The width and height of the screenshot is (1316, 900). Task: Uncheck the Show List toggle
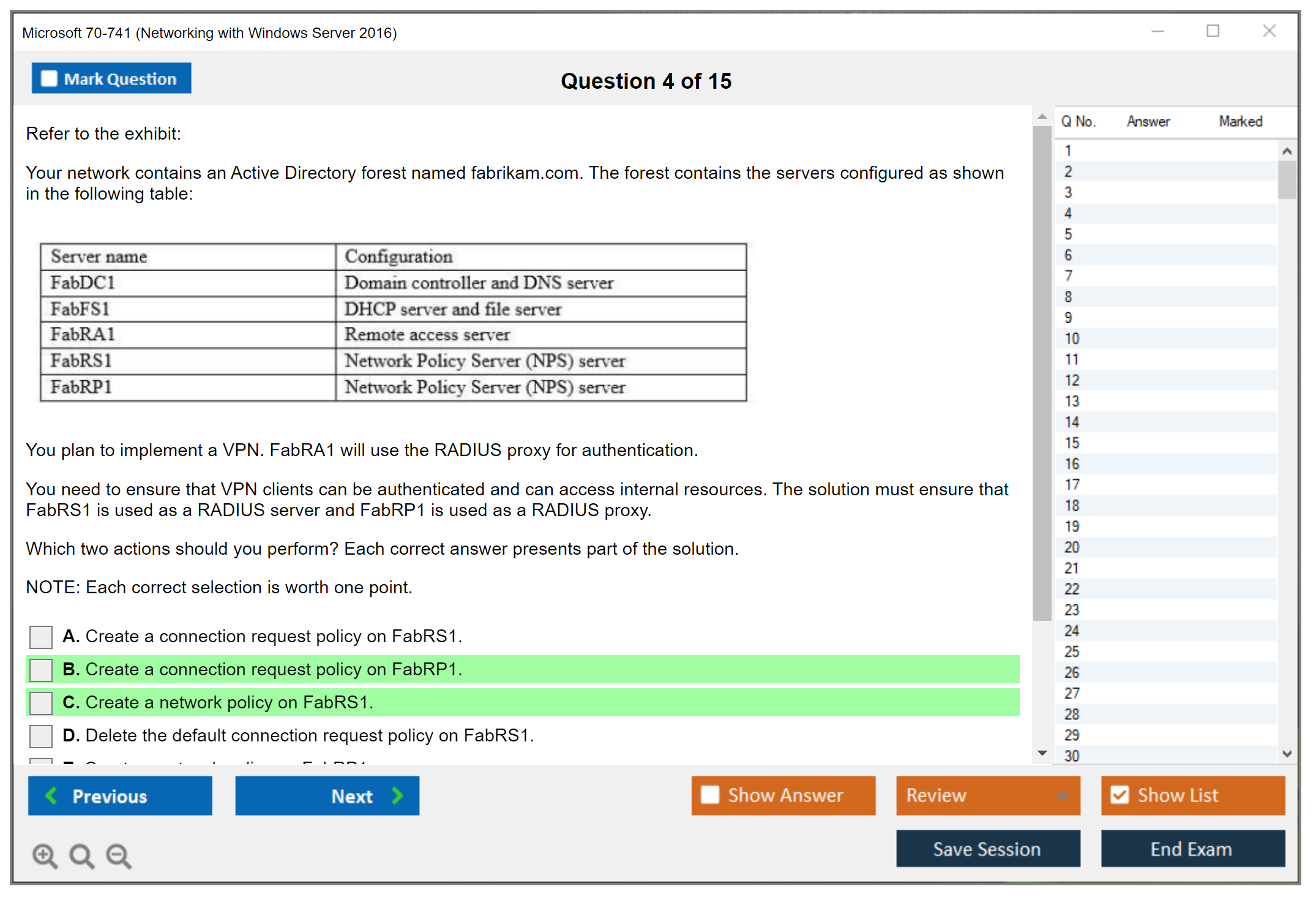pos(1120,795)
